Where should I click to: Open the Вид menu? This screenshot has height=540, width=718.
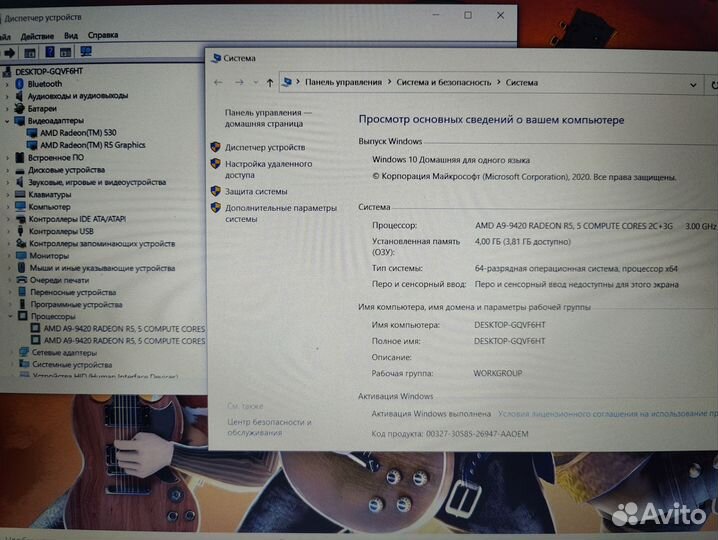pos(71,36)
